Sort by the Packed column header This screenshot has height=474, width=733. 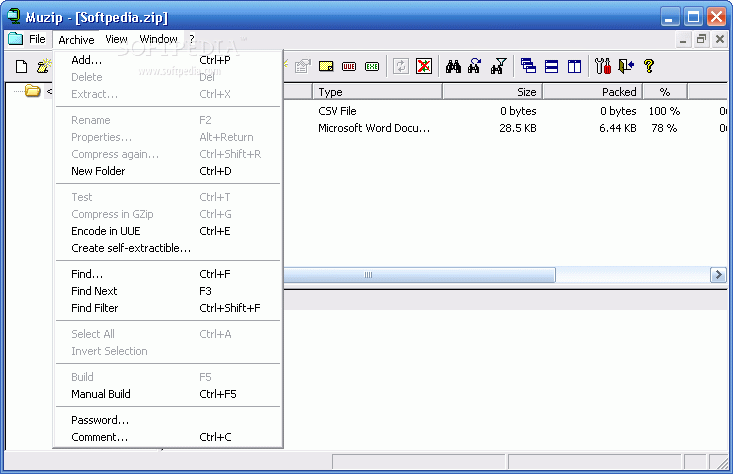(593, 92)
